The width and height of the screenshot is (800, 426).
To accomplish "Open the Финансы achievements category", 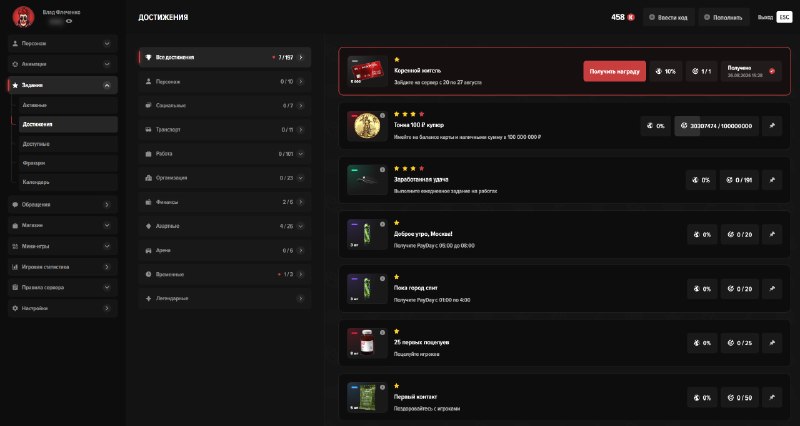I will pos(224,202).
